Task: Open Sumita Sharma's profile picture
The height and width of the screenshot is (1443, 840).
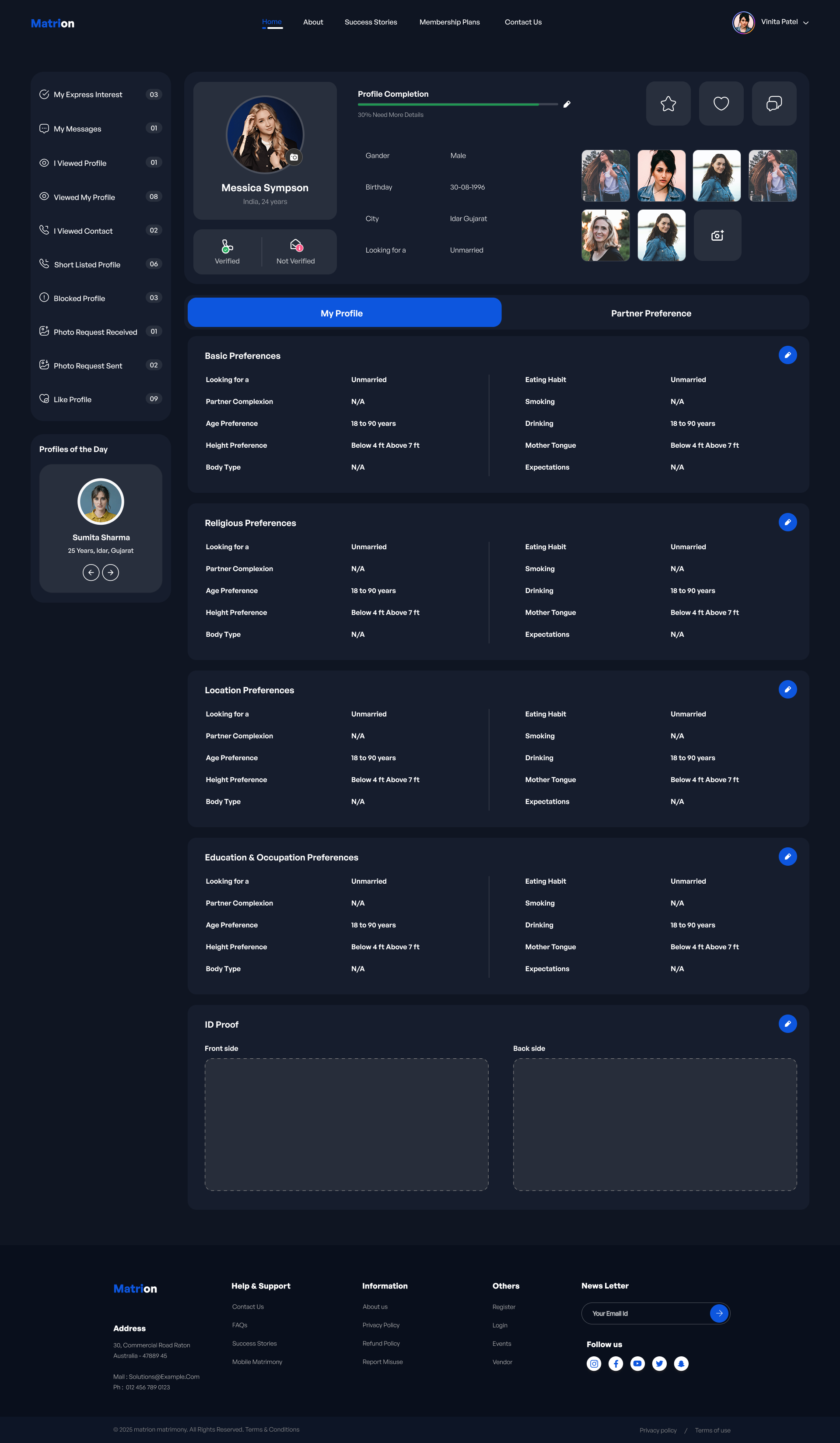Action: (101, 502)
